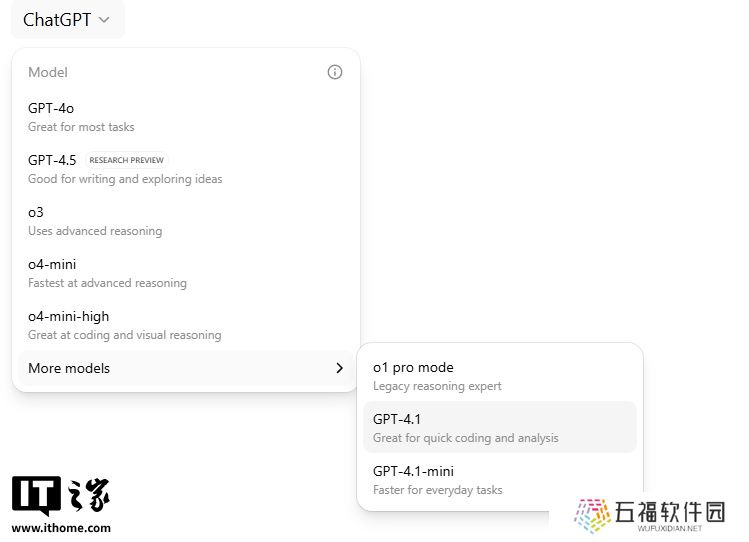This screenshot has width=749, height=542.
Task: Click the Model header label
Action: point(48,72)
